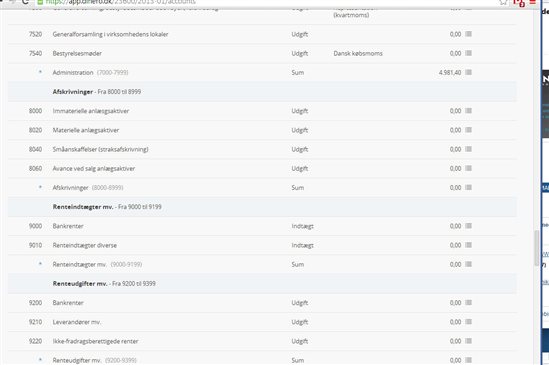
Task: Click Udgift type in 9200 Bankrenter row
Action: (300, 303)
